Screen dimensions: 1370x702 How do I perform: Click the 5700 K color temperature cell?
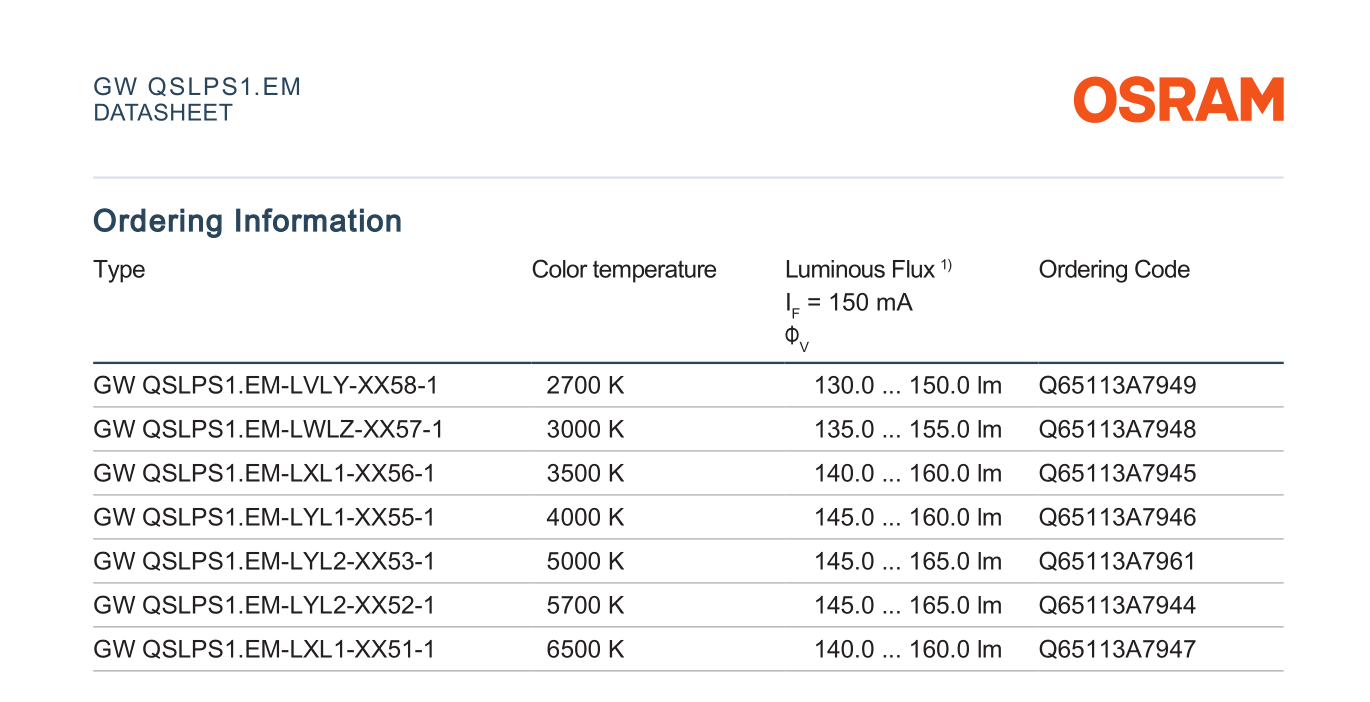[x=585, y=606]
